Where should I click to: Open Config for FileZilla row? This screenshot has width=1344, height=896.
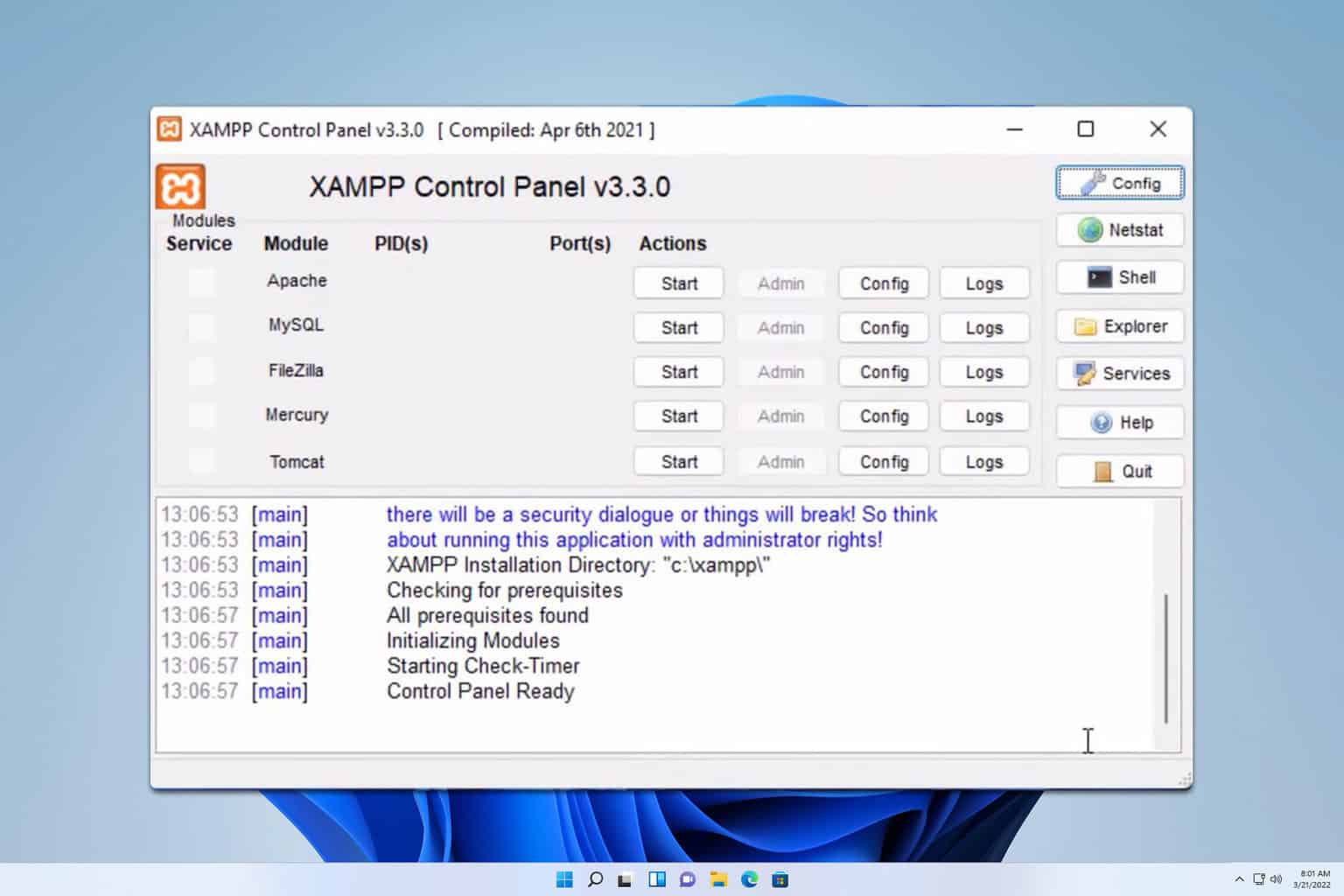point(884,372)
